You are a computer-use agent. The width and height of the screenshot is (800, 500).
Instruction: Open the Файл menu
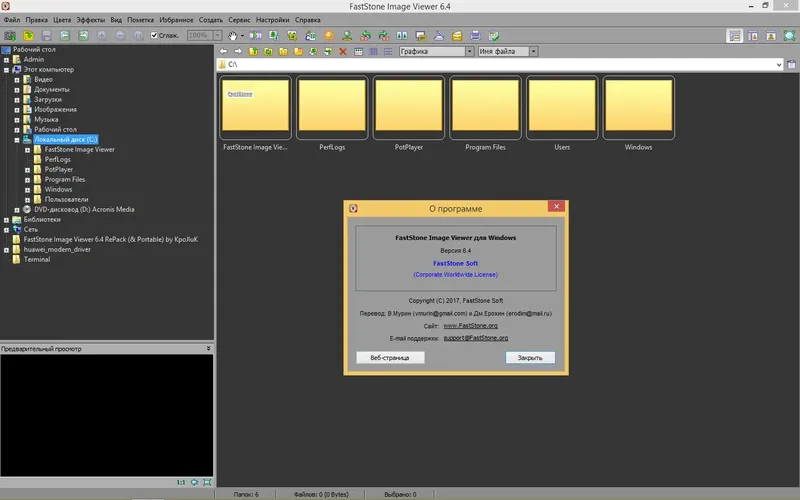pyautogui.click(x=12, y=20)
